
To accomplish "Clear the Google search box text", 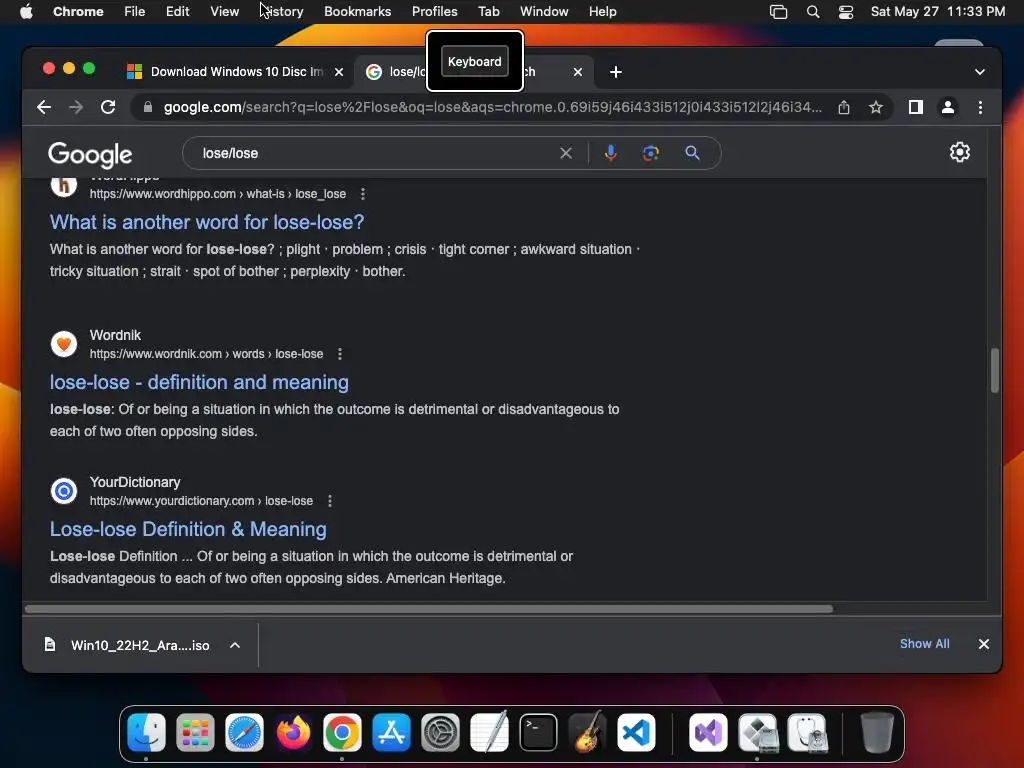I will pos(566,153).
